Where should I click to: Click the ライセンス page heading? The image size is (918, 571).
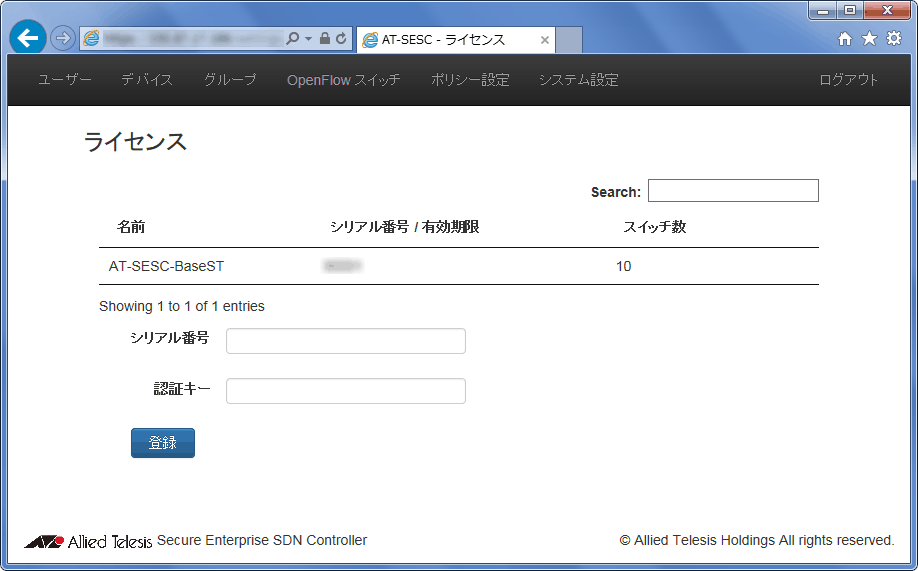point(135,142)
